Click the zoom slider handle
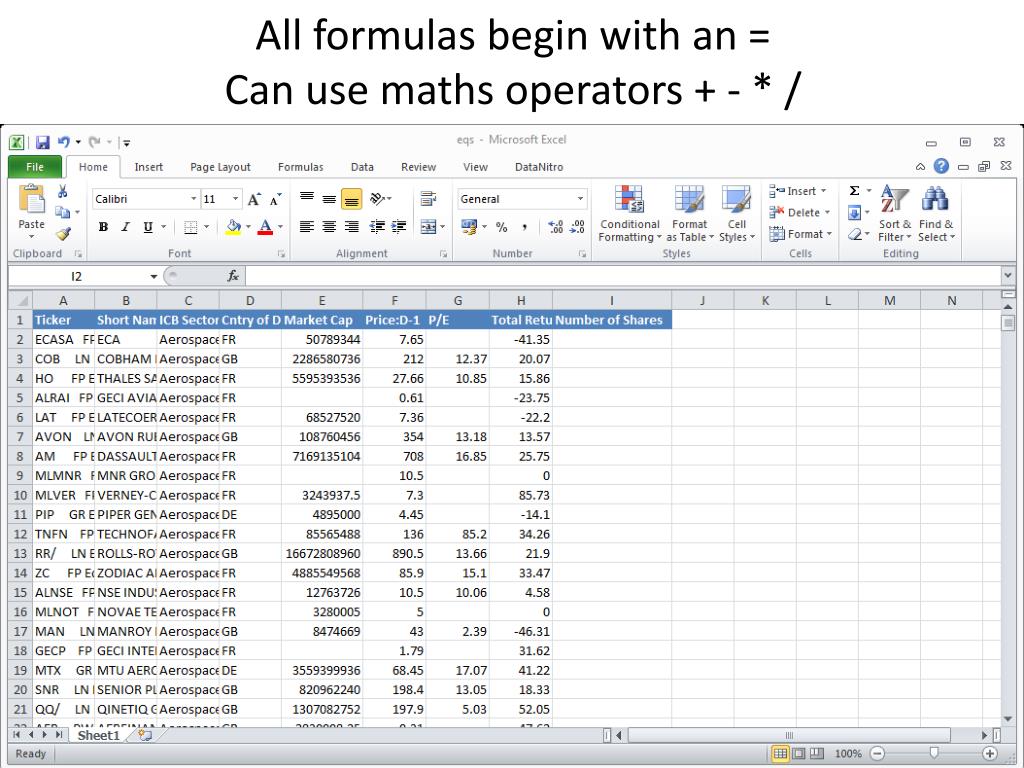The image size is (1024, 768). (934, 753)
